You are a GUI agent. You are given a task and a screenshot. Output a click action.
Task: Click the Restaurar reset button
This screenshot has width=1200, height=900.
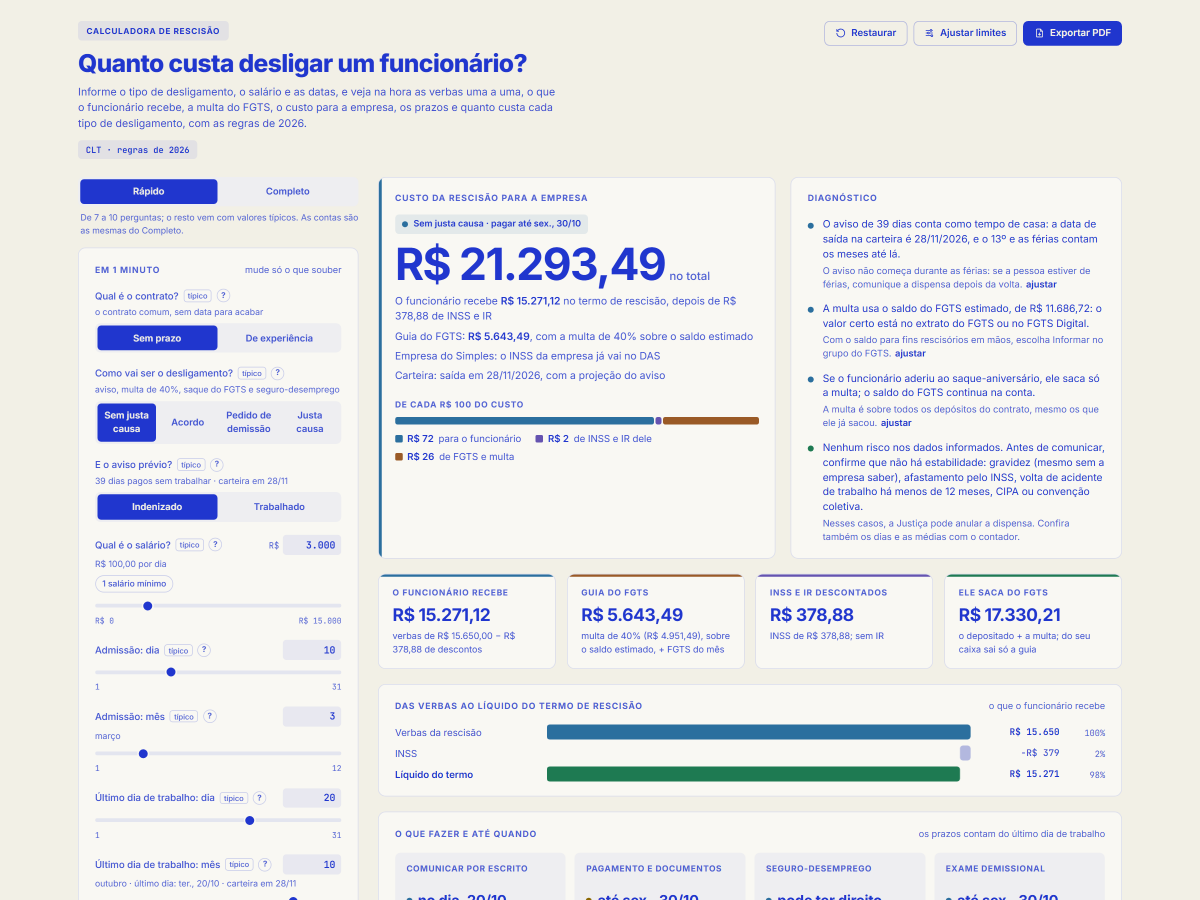pyautogui.click(x=866, y=33)
